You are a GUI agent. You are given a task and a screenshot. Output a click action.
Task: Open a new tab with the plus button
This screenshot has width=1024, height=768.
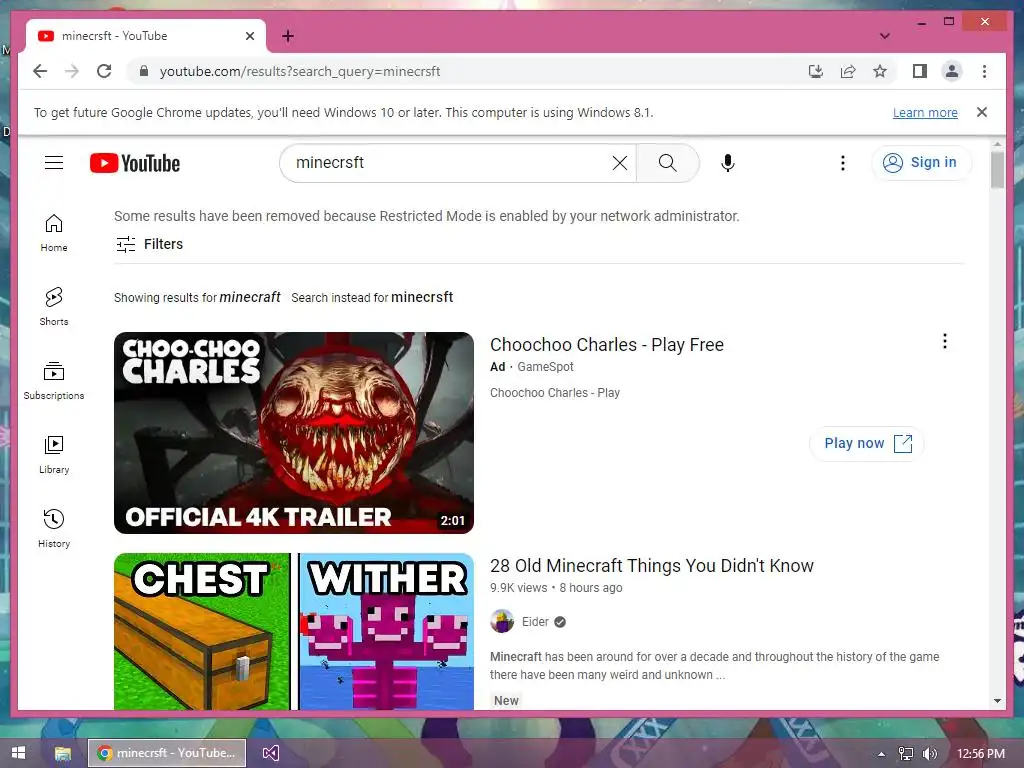click(288, 36)
